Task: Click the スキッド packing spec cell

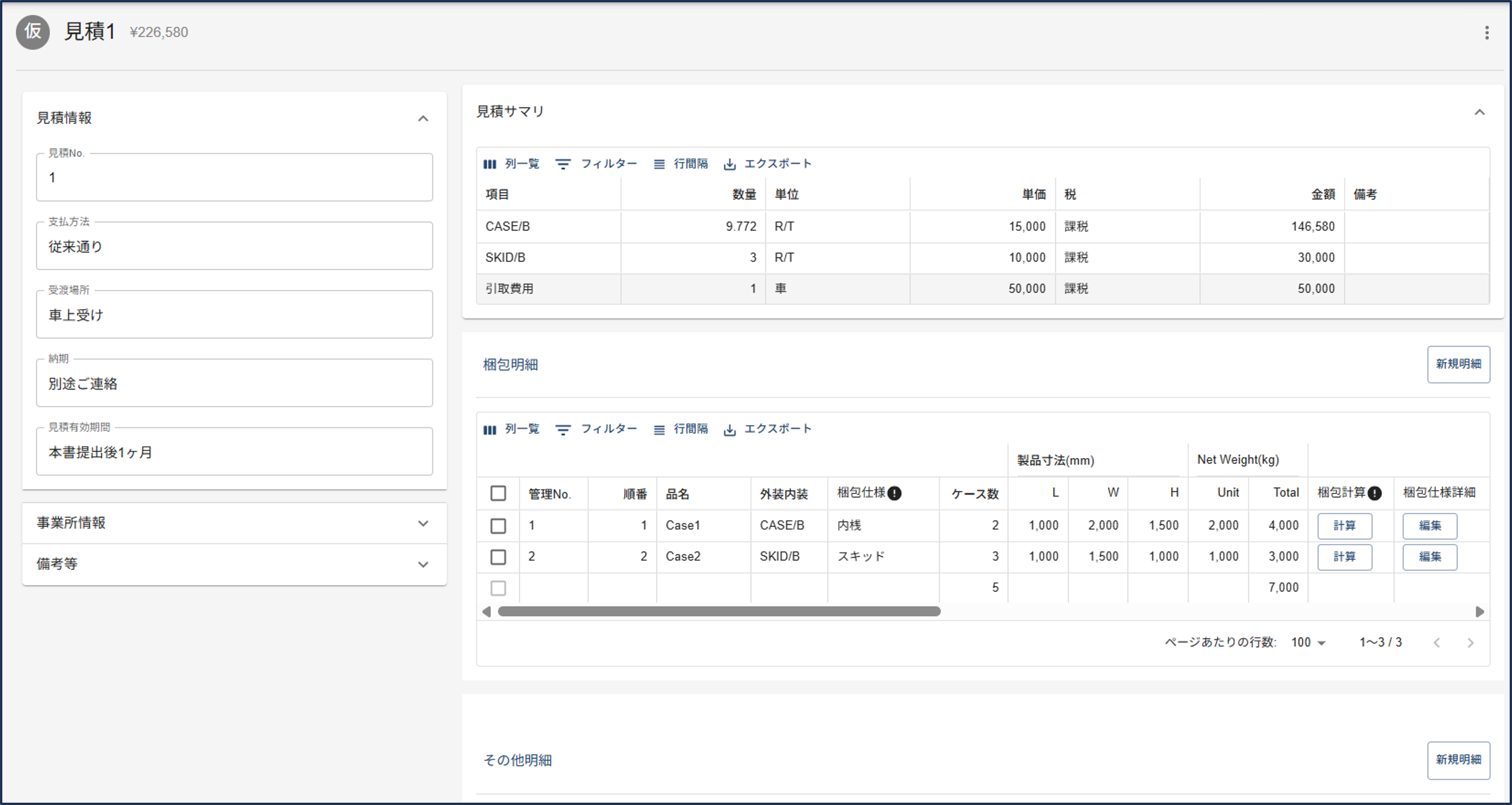Action: click(883, 557)
